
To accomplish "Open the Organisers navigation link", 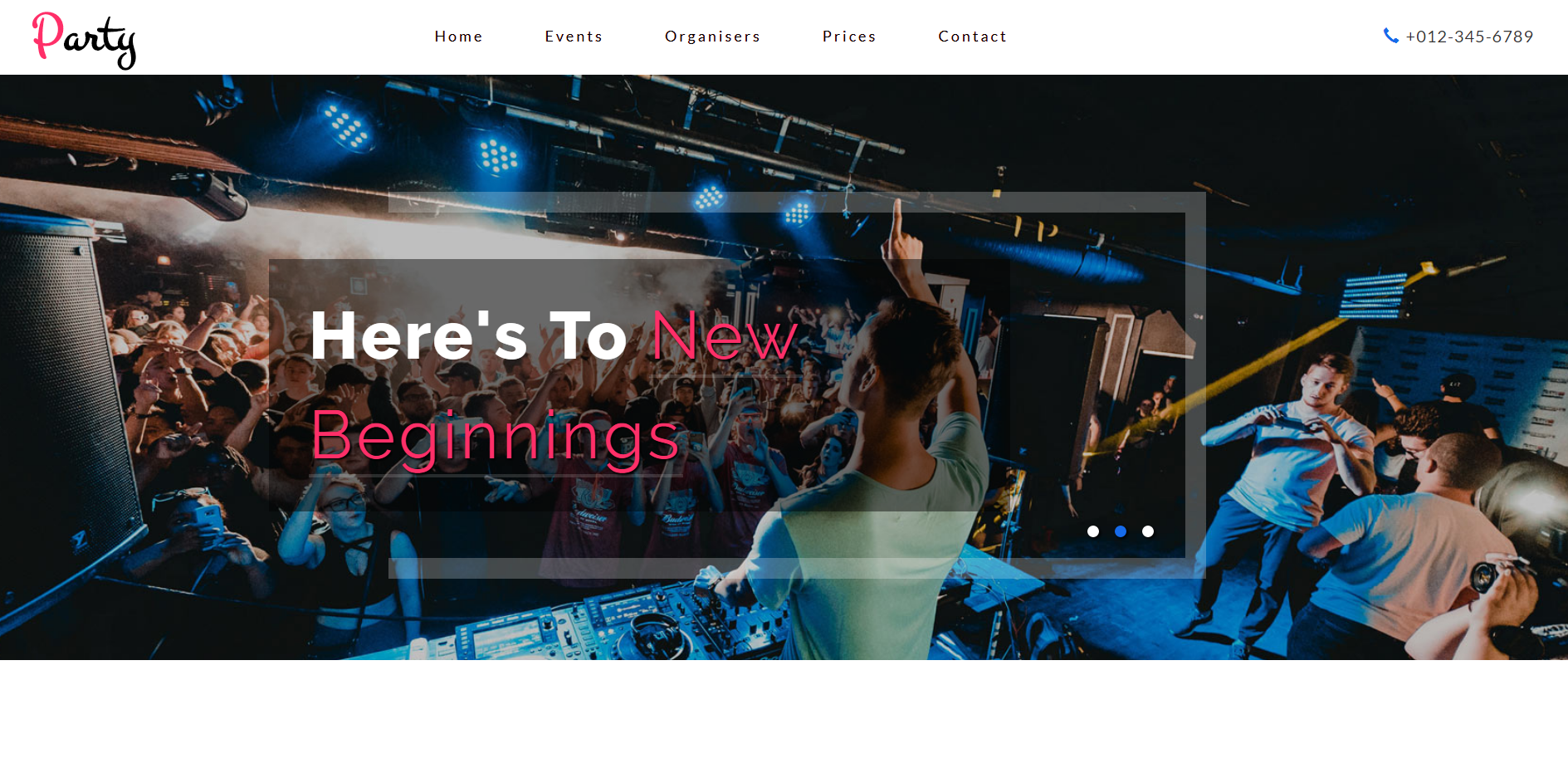I will [x=712, y=37].
